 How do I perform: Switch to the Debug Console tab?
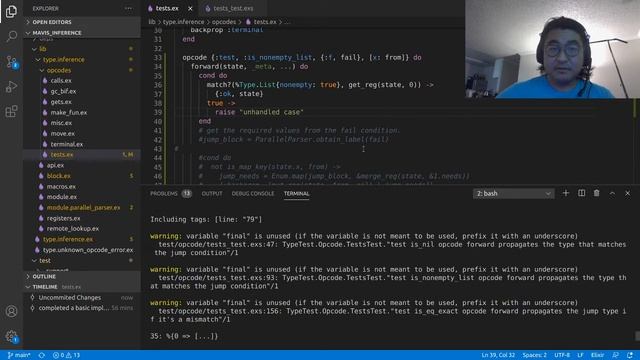pyautogui.click(x=253, y=193)
